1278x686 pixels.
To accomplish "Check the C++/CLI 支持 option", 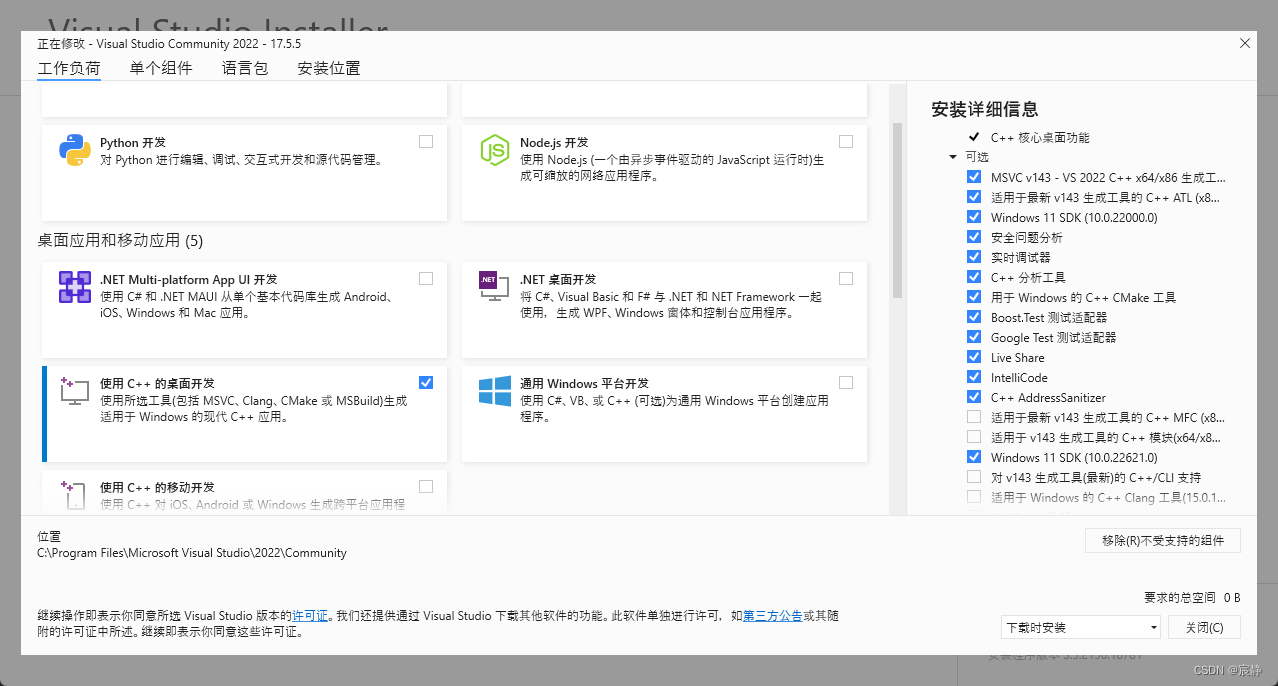I will point(974,477).
